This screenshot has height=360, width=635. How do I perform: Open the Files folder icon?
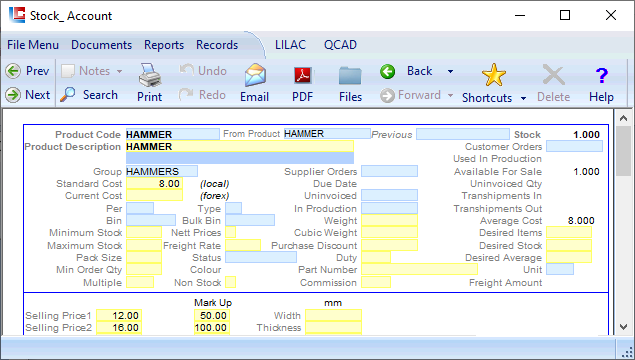[x=350, y=76]
